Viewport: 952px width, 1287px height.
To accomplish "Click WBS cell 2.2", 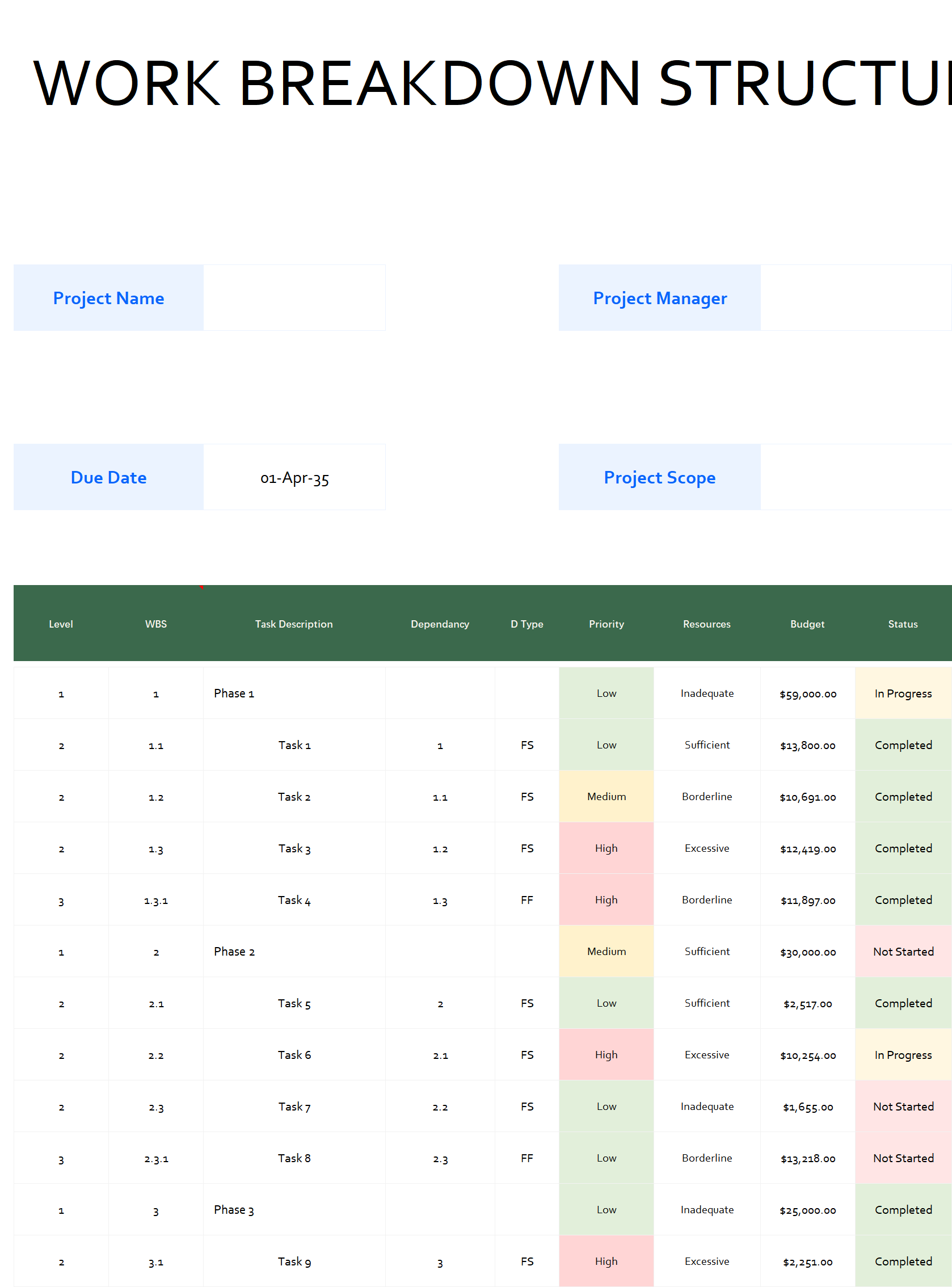I will point(156,1054).
